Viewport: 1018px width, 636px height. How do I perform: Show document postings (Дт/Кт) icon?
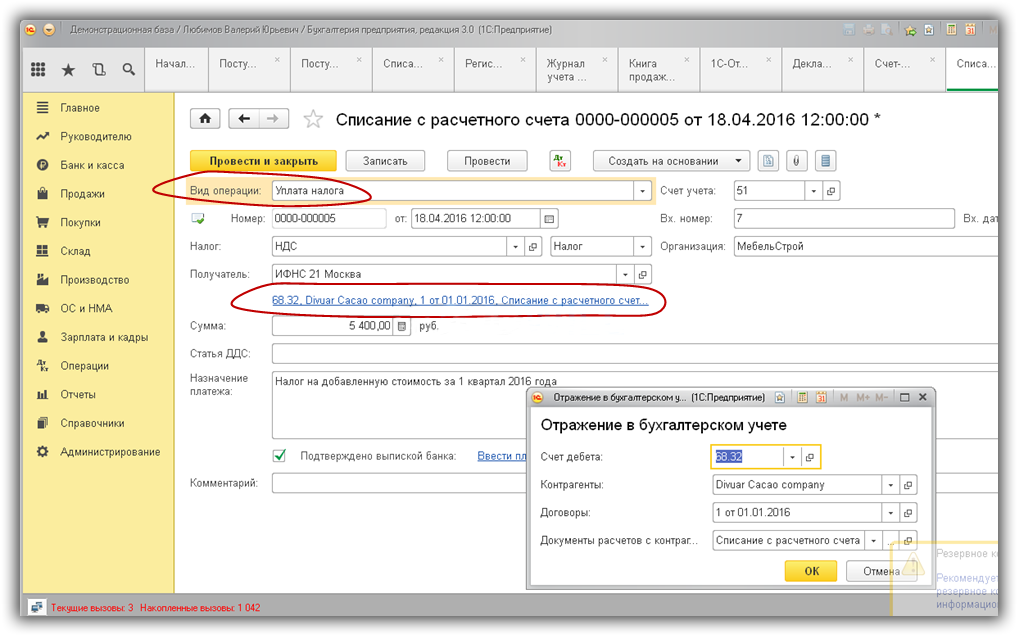560,160
